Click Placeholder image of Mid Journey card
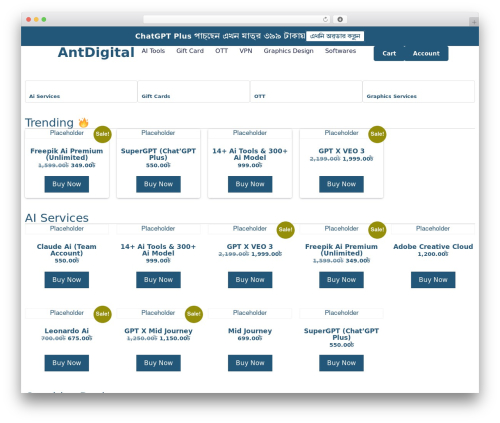Viewport: 500px width, 423px height. (250, 313)
